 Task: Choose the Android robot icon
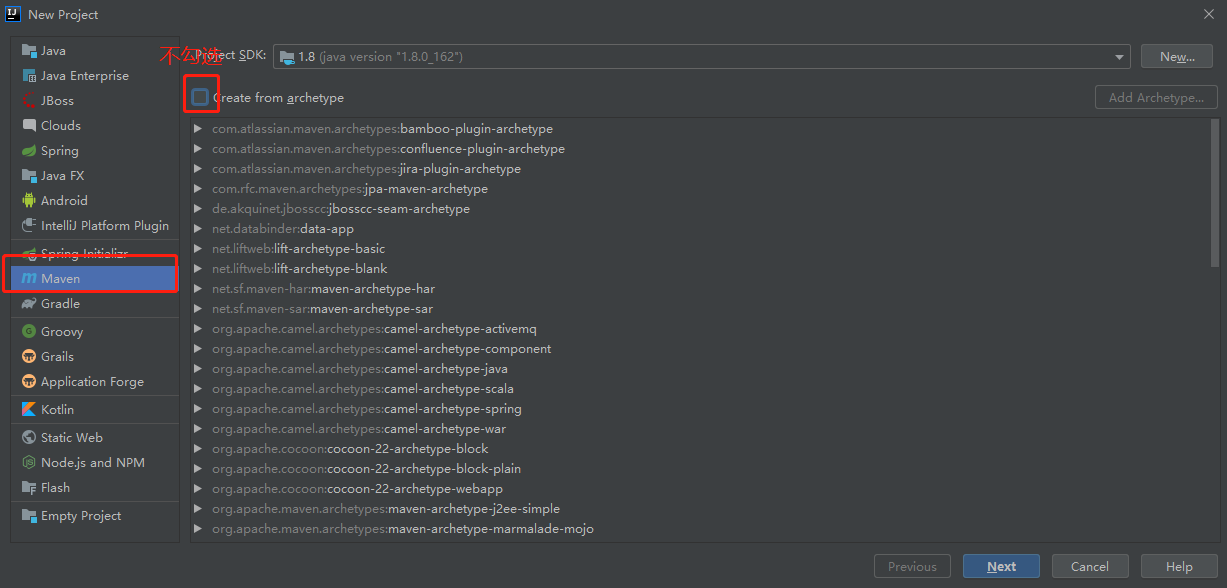point(29,201)
